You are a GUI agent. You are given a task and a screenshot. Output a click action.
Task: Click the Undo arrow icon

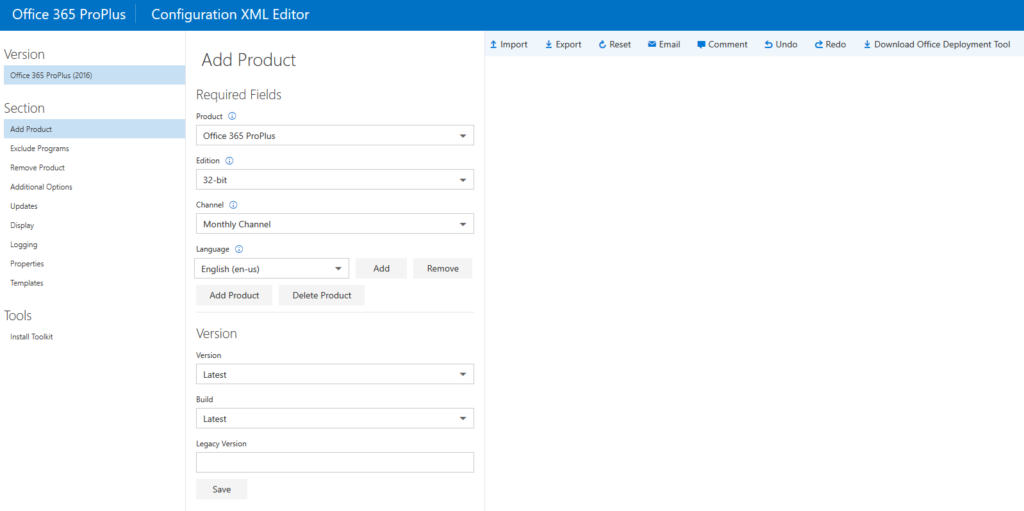[x=769, y=44]
